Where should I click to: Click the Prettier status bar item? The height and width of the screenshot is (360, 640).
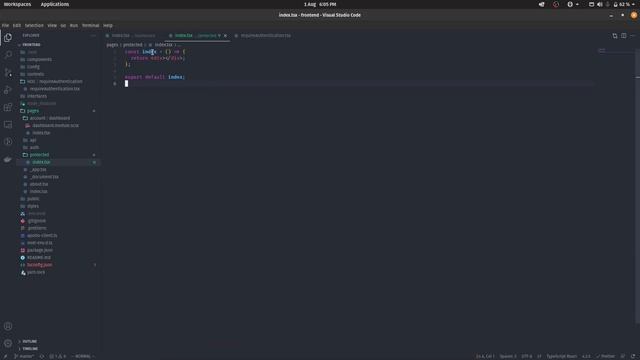pyautogui.click(x=605, y=356)
